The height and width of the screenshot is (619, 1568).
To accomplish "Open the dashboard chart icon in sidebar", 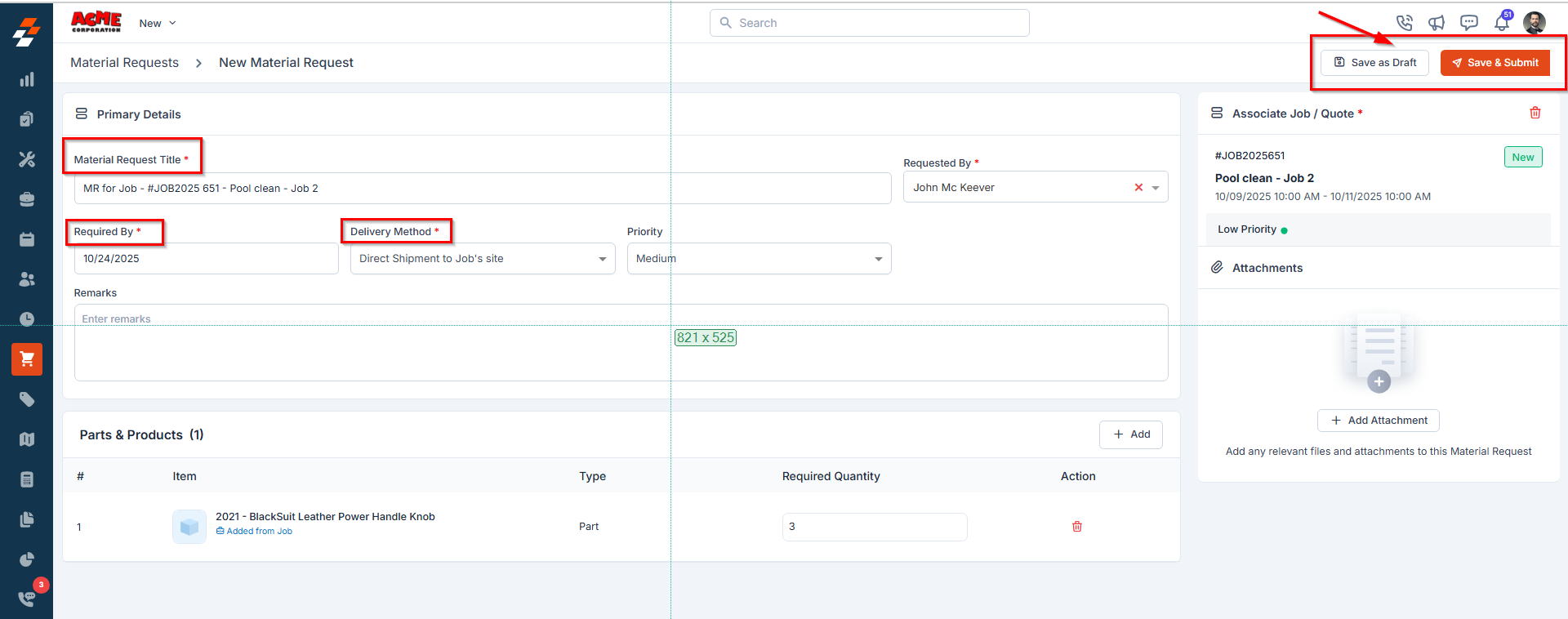I will point(27,79).
